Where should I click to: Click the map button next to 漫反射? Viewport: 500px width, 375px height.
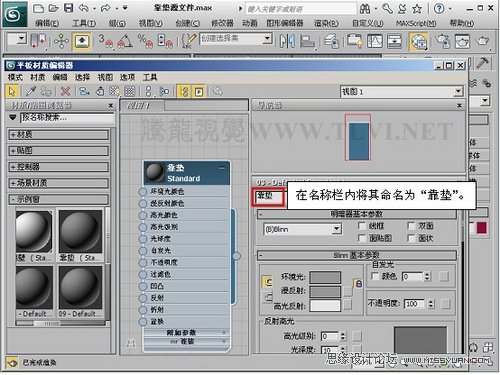[348, 291]
